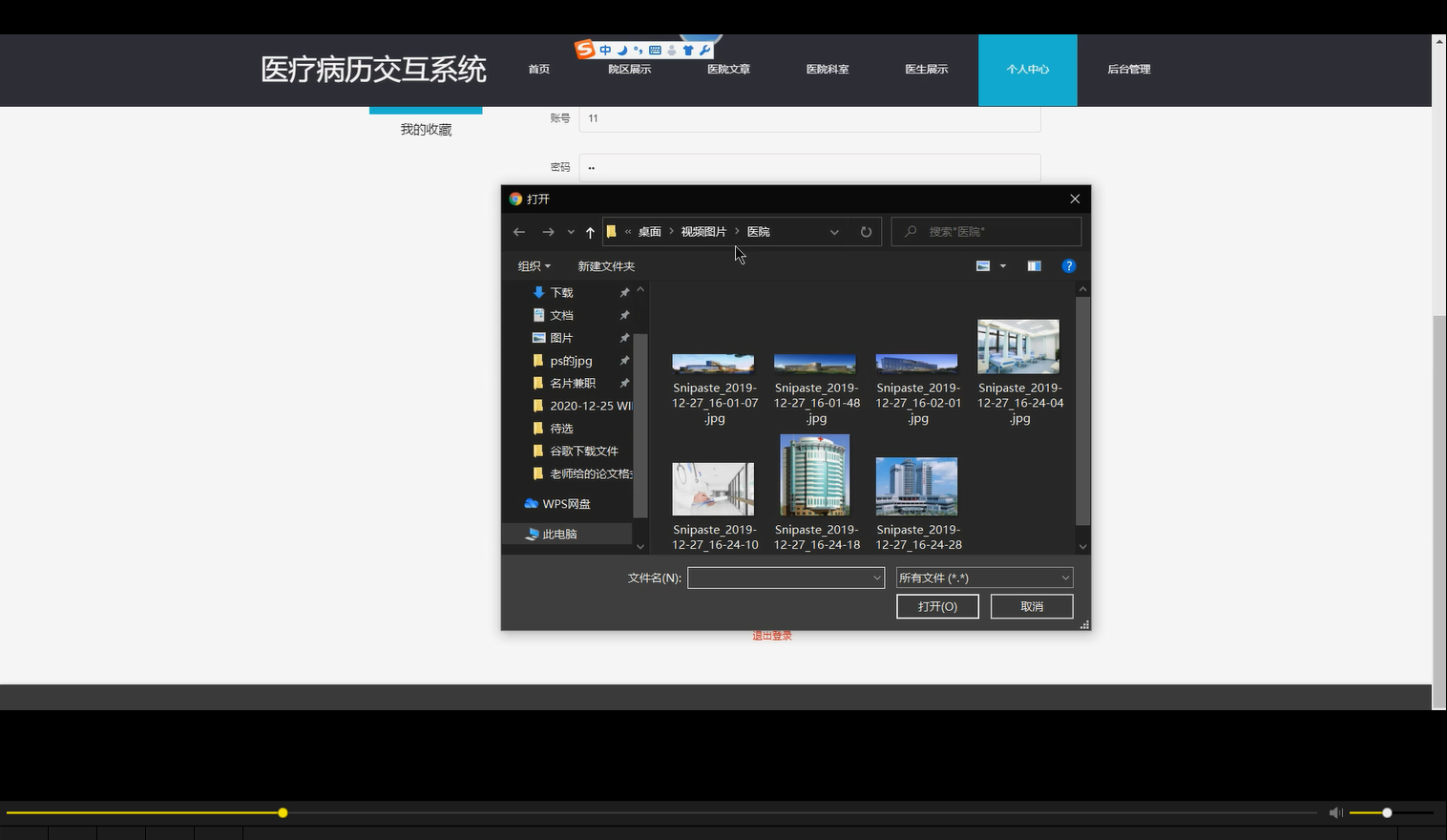
Task: Switch to 后台管理 navigation item
Action: pos(1128,70)
